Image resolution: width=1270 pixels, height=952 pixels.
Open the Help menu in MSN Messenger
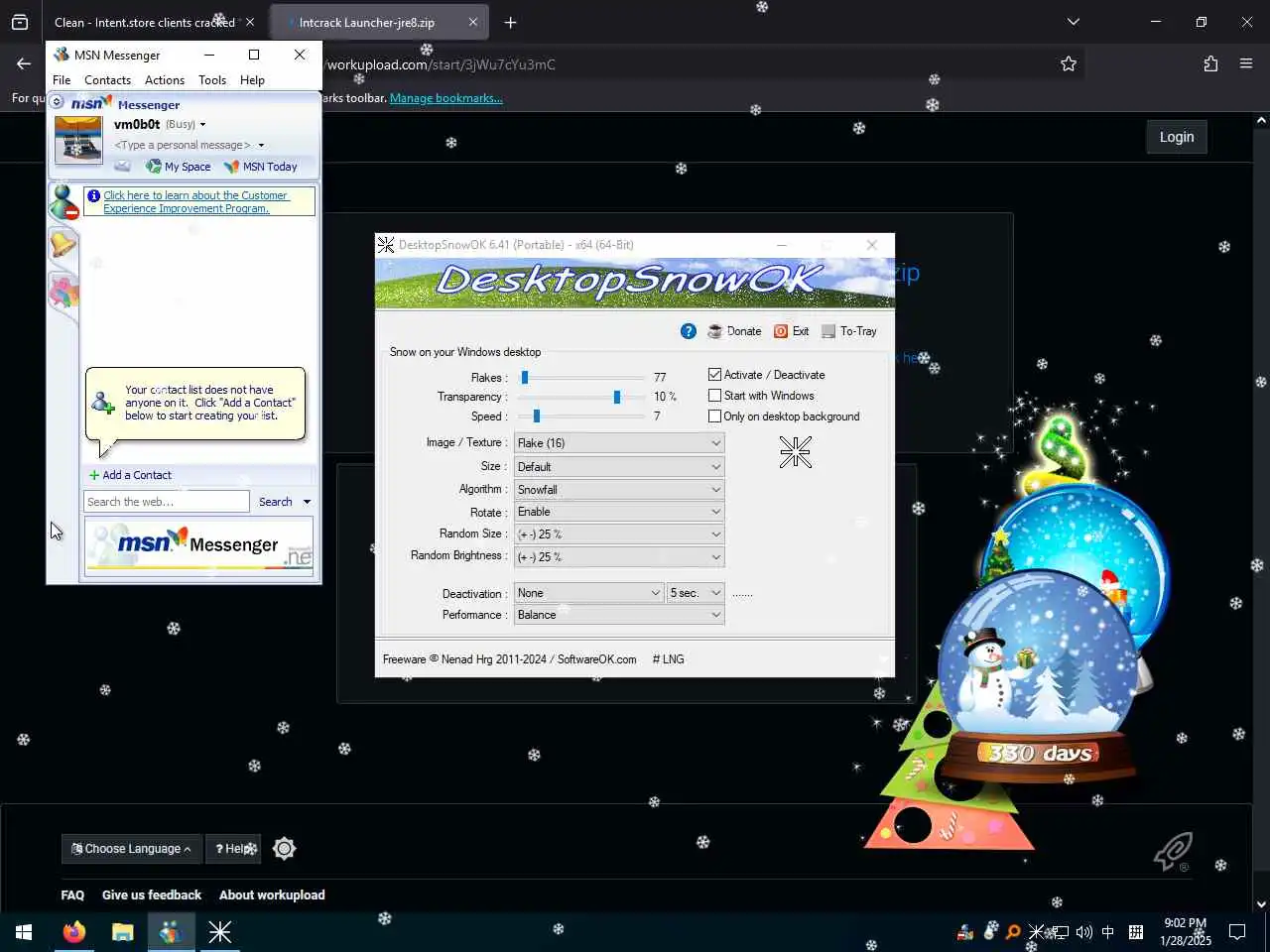(x=252, y=80)
